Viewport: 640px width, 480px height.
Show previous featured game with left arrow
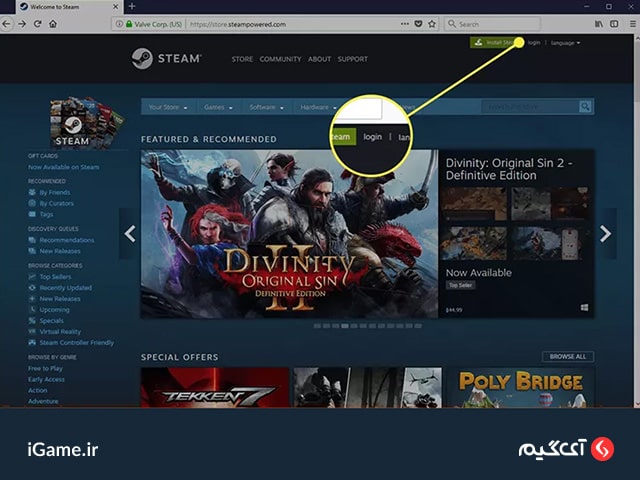coord(130,234)
